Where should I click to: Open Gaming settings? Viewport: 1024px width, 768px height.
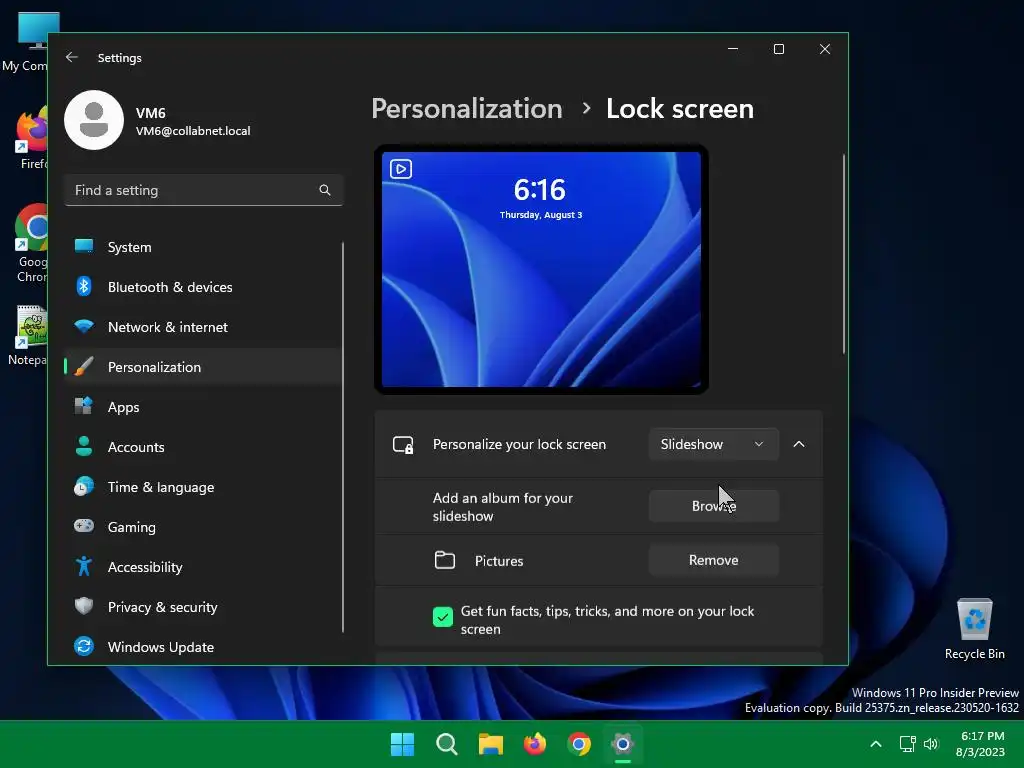[x=202, y=526]
